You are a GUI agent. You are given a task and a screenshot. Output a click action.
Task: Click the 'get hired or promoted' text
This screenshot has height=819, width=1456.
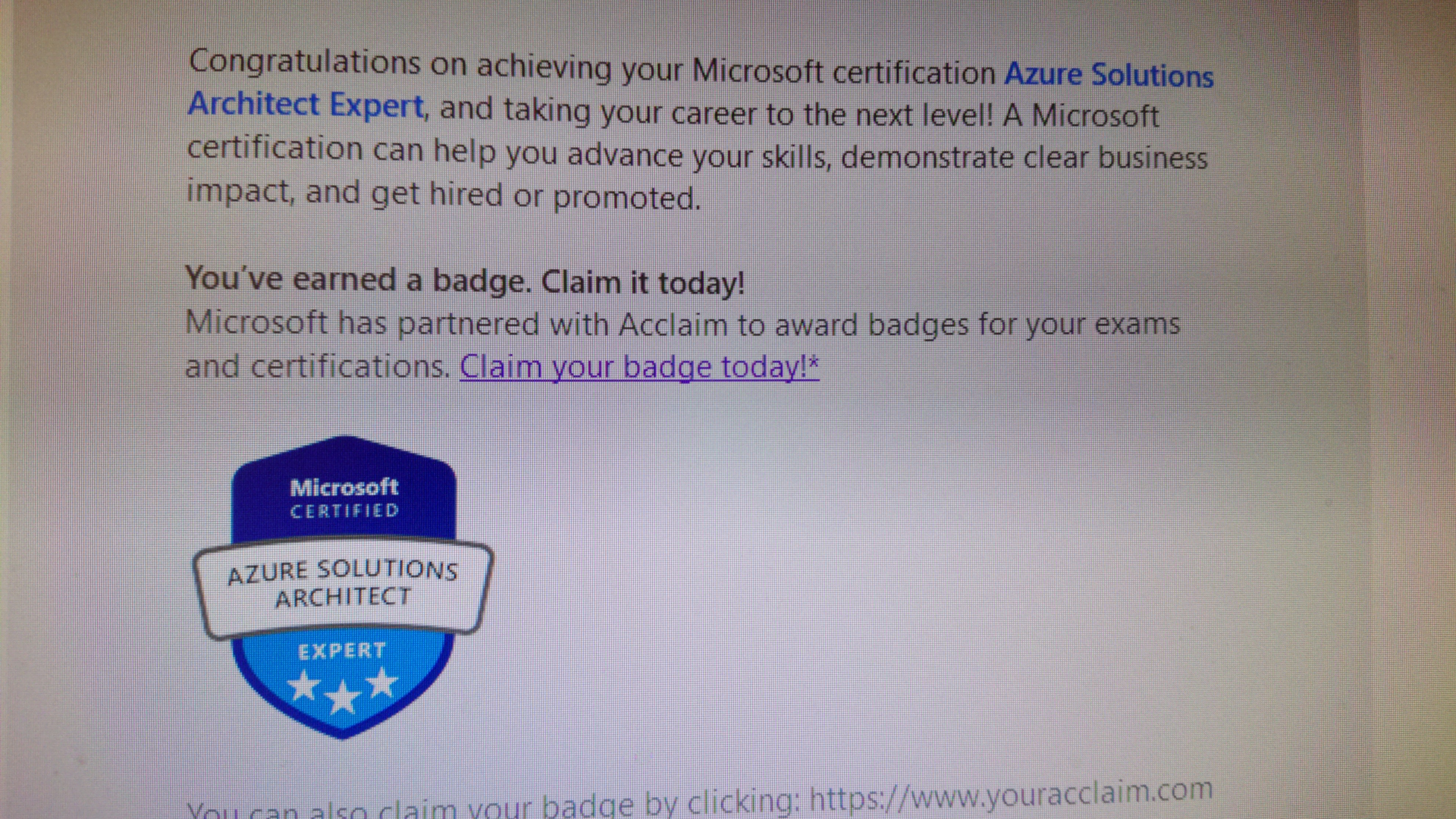tap(535, 196)
